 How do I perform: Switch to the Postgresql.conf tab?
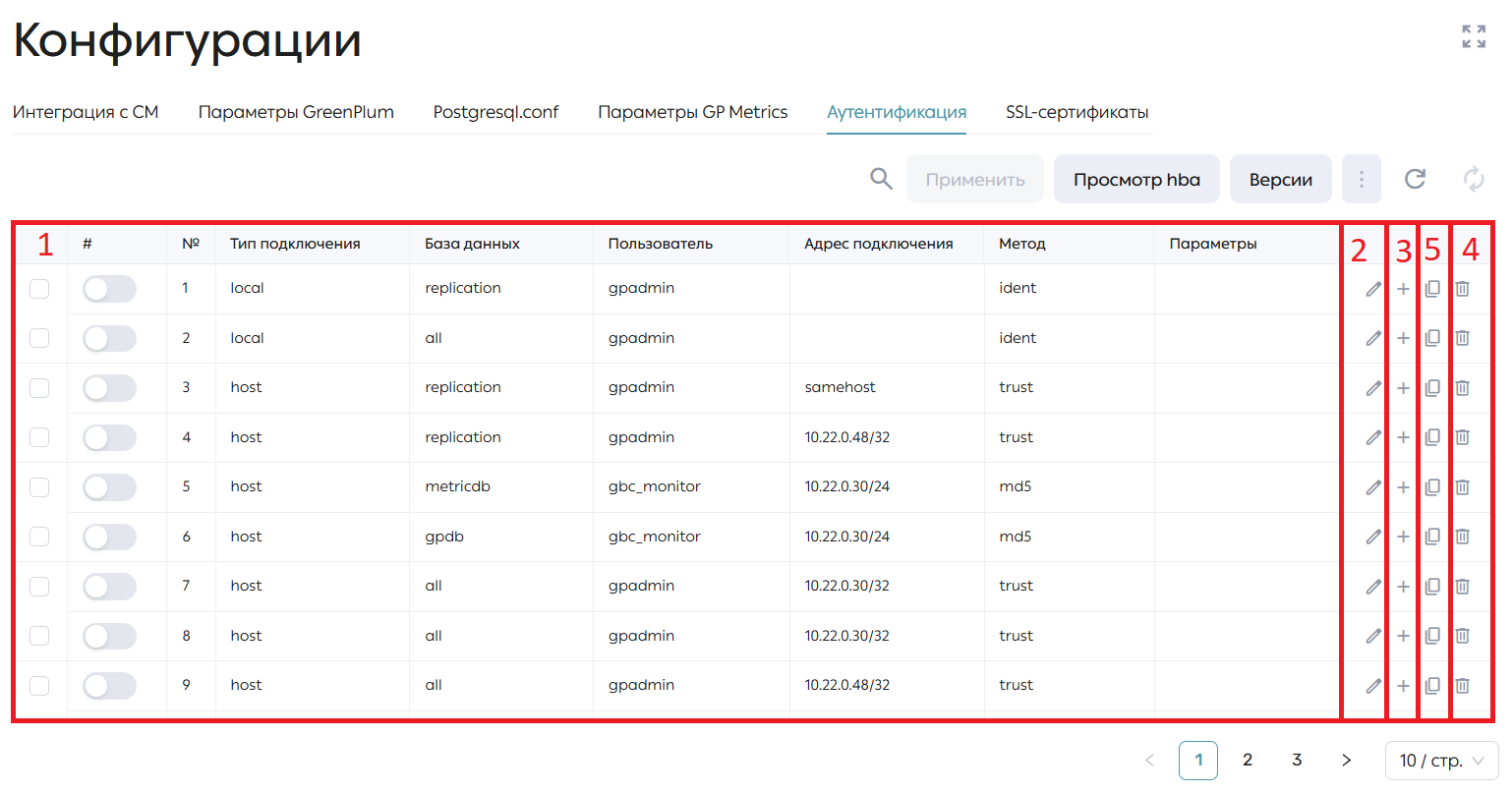click(x=495, y=112)
